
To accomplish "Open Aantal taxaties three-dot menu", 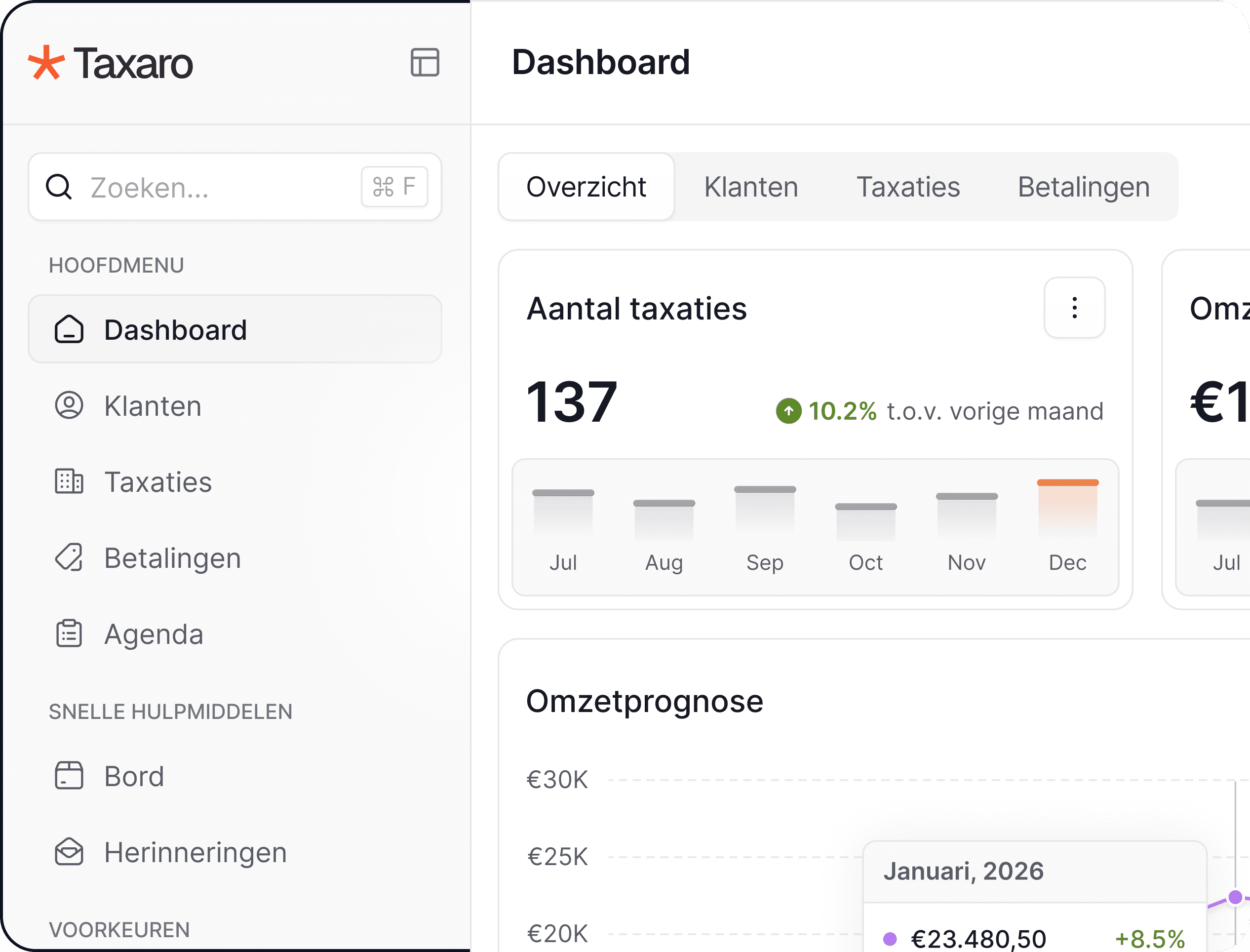I will tap(1074, 308).
